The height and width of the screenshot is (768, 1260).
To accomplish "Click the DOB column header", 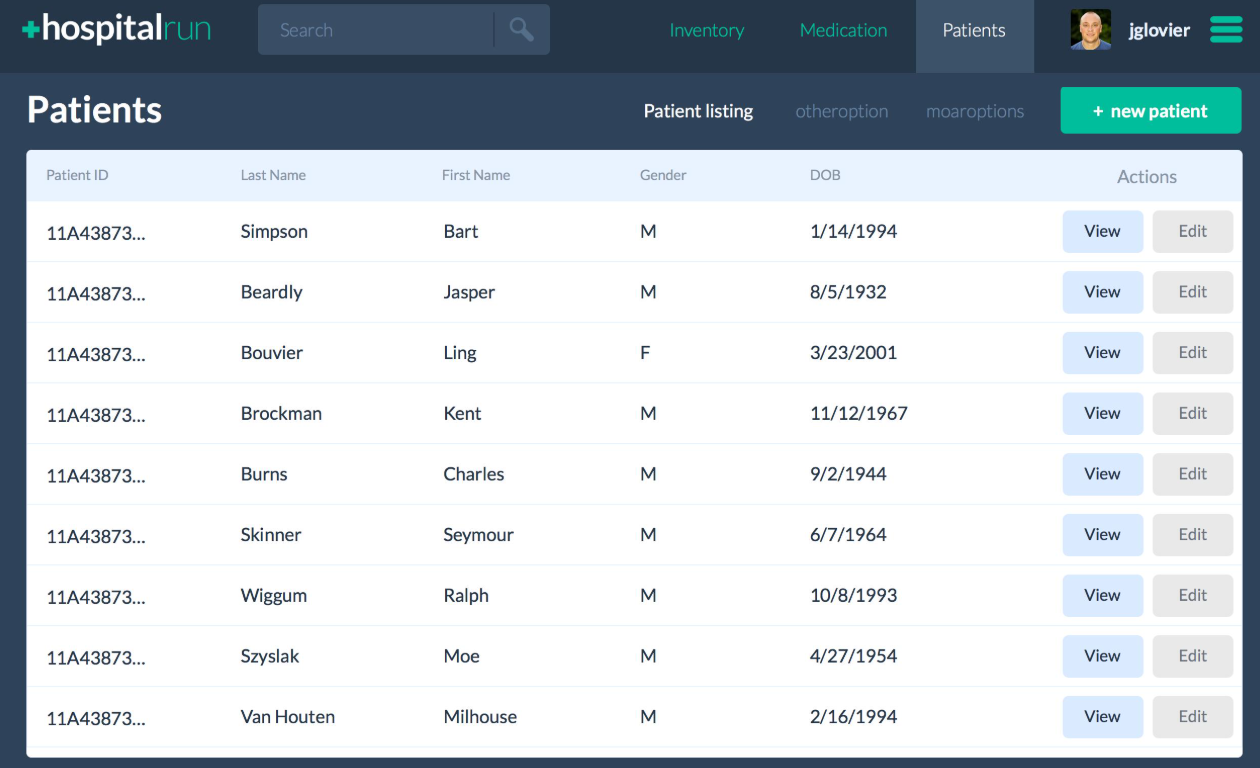I will pyautogui.click(x=825, y=175).
